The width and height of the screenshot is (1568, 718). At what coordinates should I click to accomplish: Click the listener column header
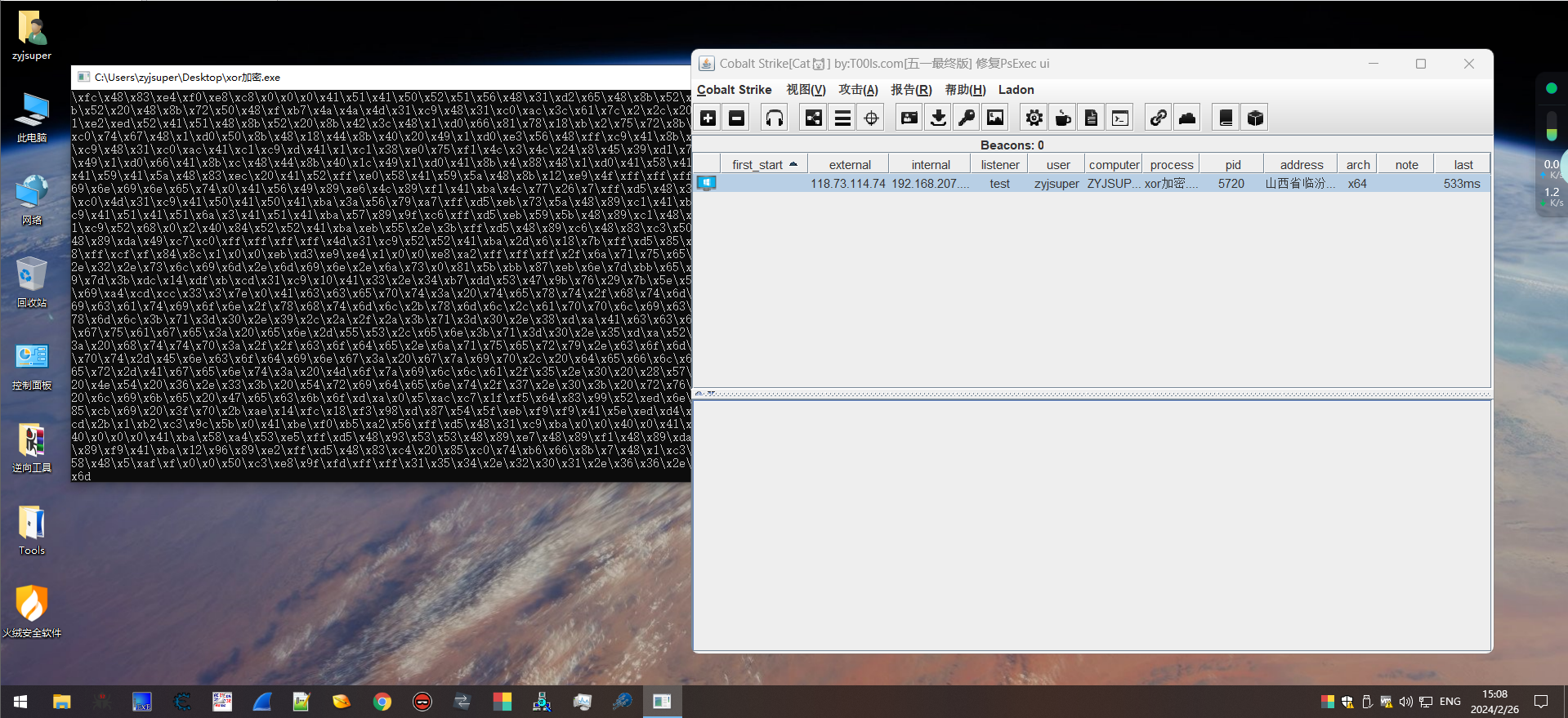tap(1000, 164)
